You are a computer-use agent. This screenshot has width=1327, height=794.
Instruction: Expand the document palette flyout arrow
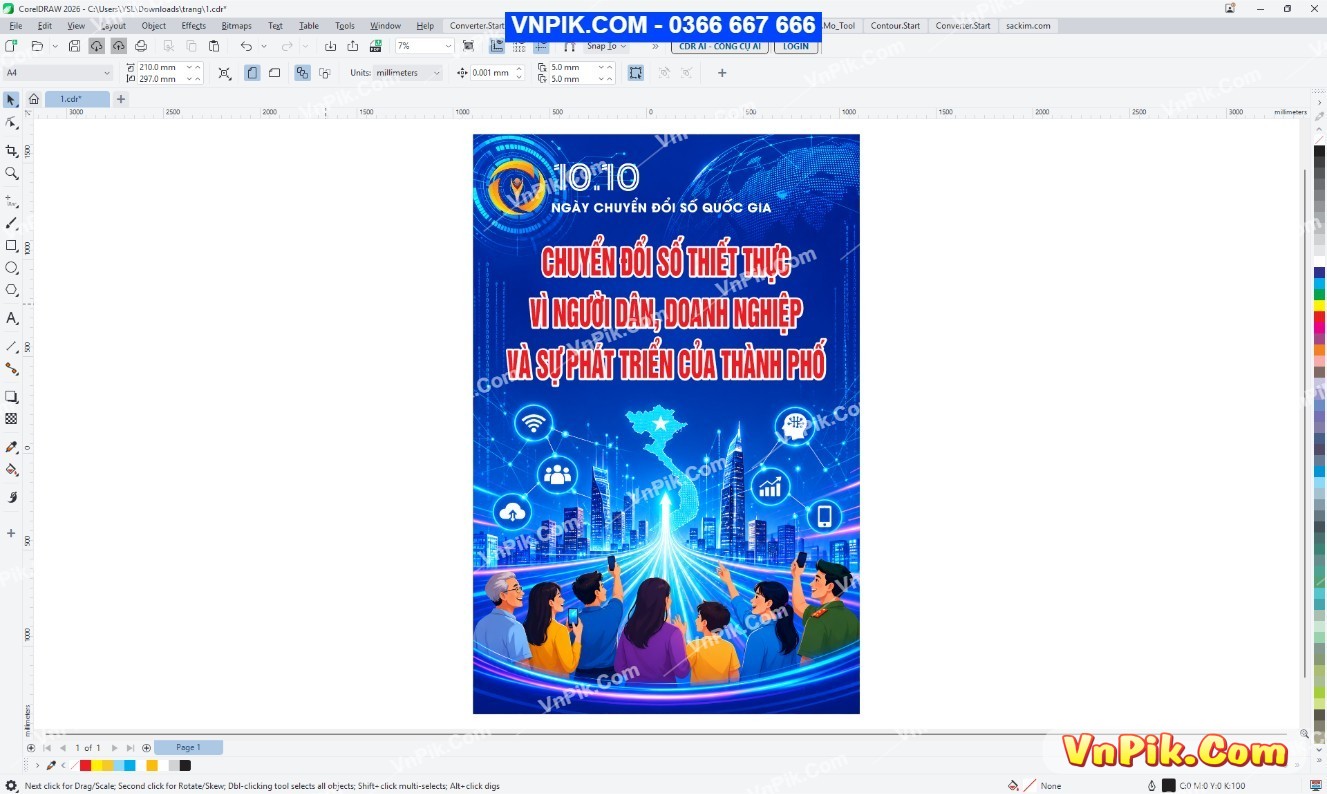(37, 765)
